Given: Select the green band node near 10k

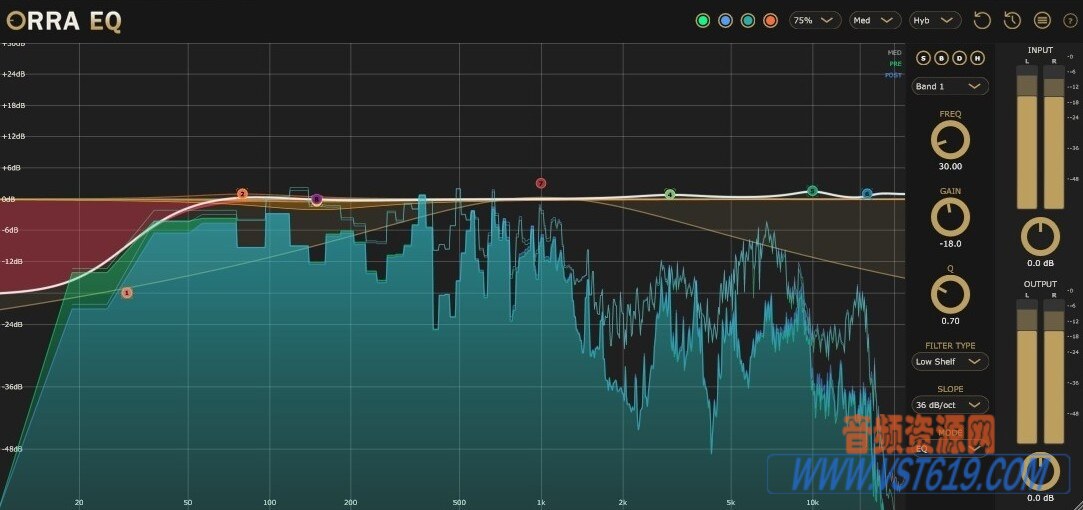Looking at the screenshot, I should tap(812, 191).
